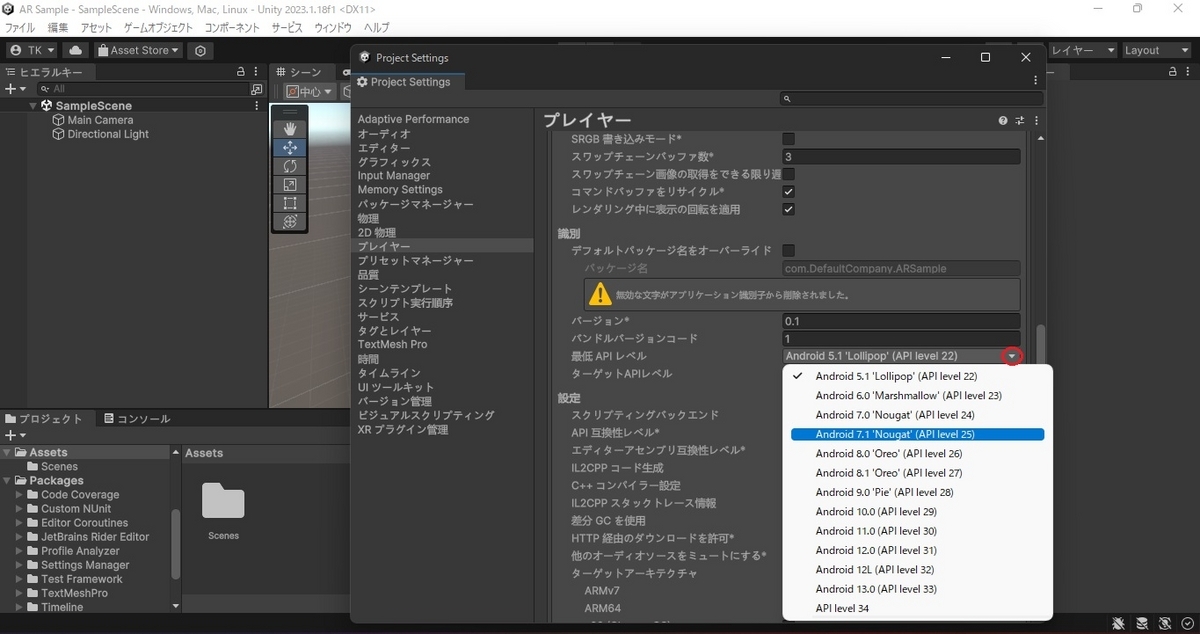Collapse the SampleScene hierarchy node
This screenshot has width=1200, height=634.
(x=33, y=105)
